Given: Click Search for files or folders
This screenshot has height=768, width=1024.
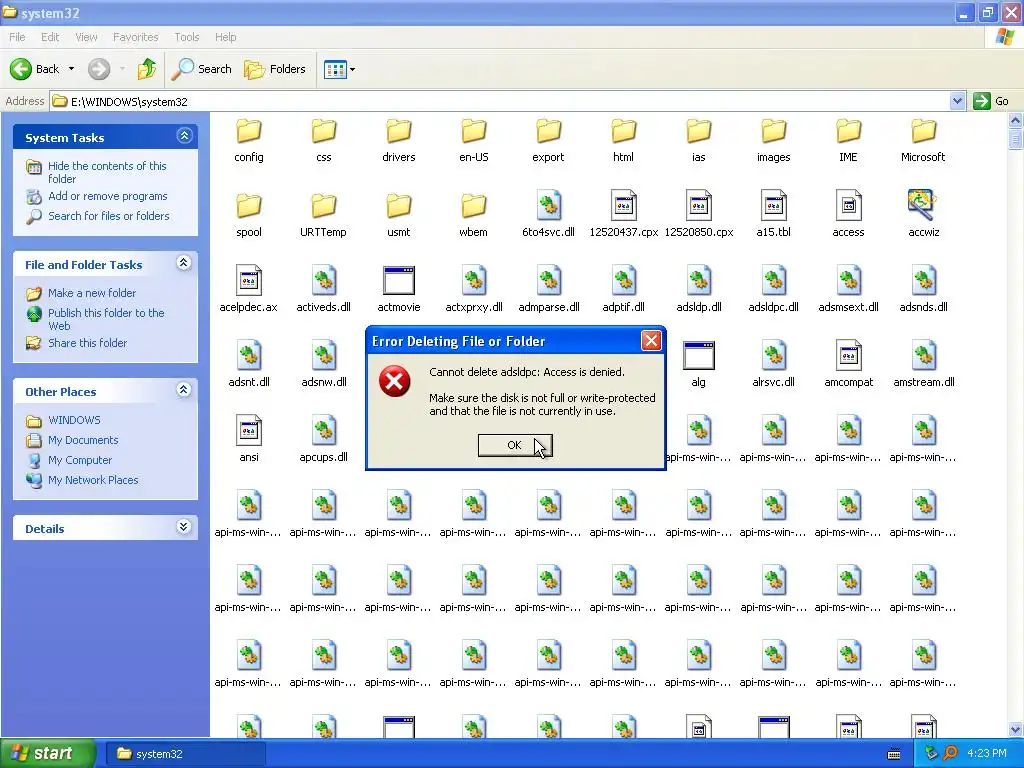Looking at the screenshot, I should click(x=108, y=216).
